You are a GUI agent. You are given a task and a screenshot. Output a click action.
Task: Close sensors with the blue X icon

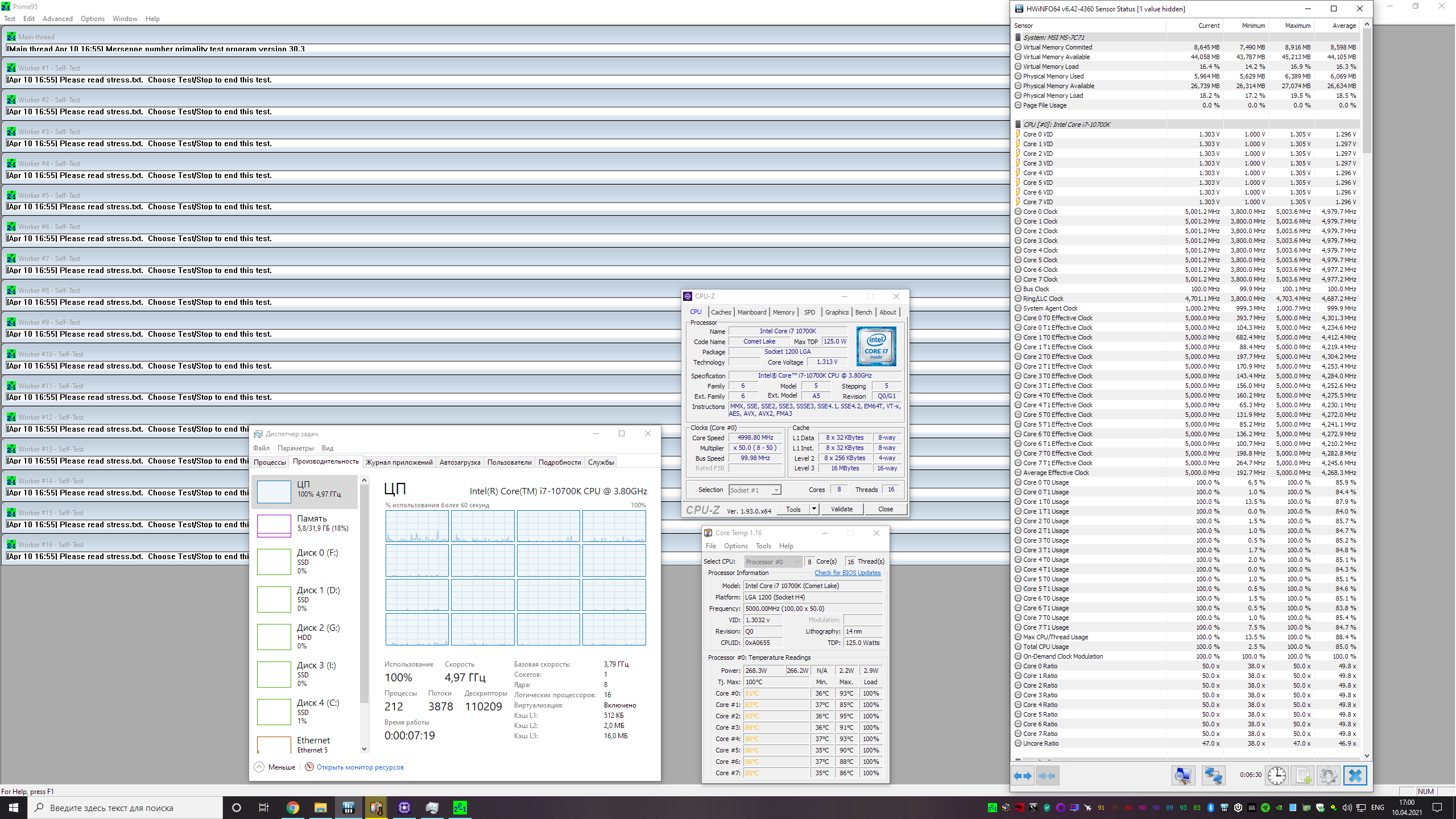click(x=1355, y=776)
